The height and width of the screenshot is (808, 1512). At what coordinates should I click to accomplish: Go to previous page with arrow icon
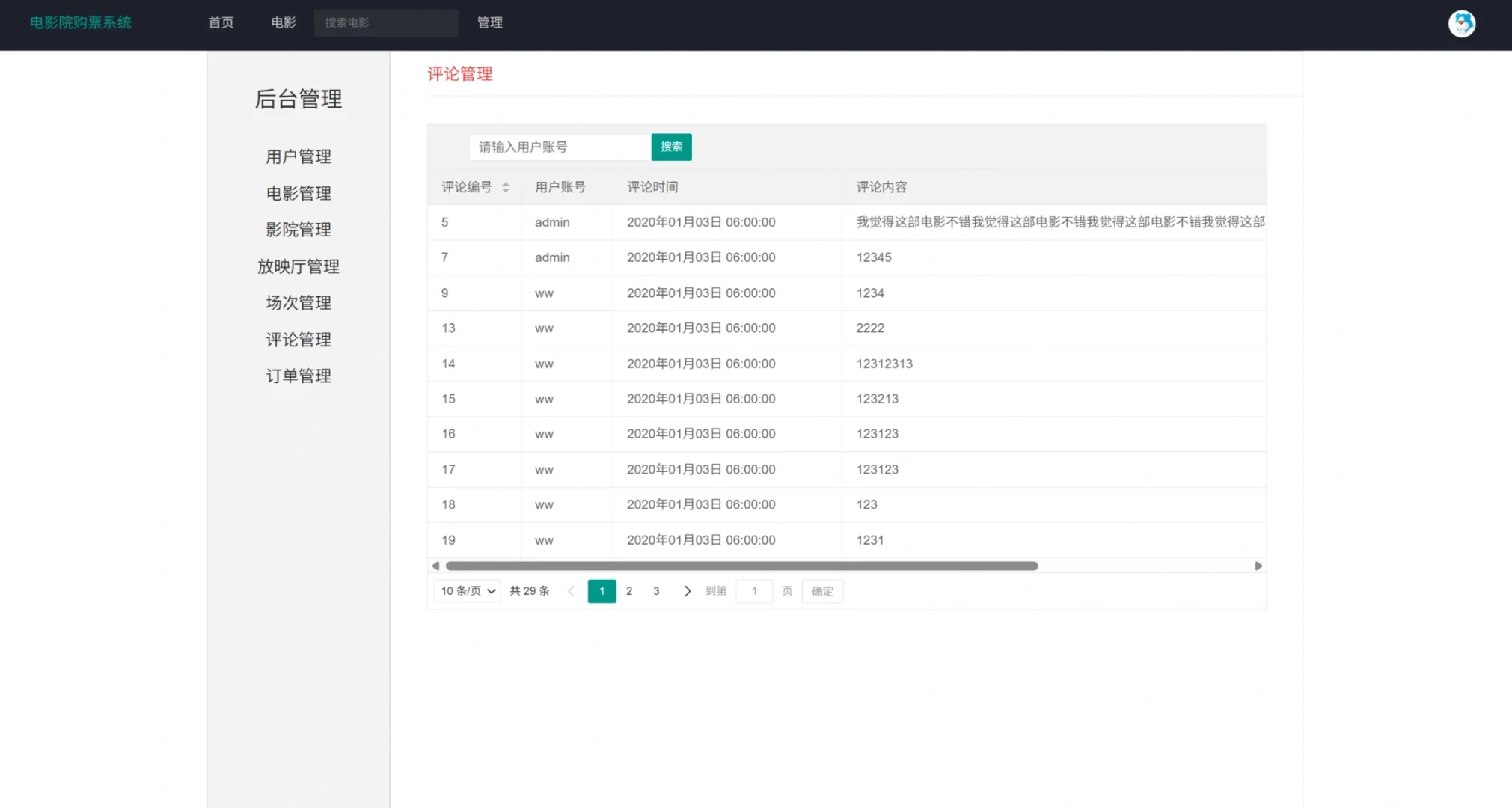point(572,590)
